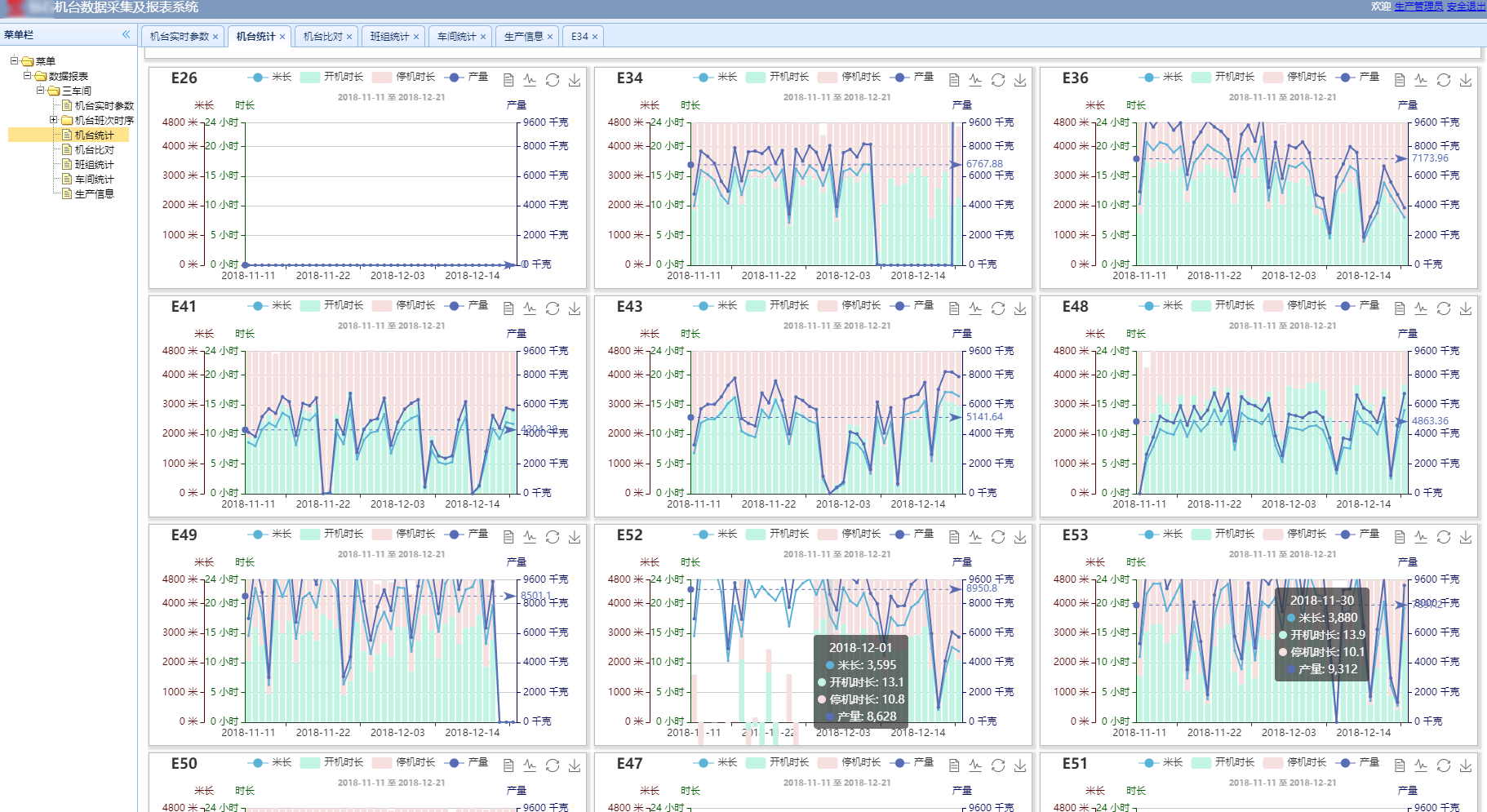Switch E34 chart to line view
The image size is (1487, 812).
click(976, 80)
